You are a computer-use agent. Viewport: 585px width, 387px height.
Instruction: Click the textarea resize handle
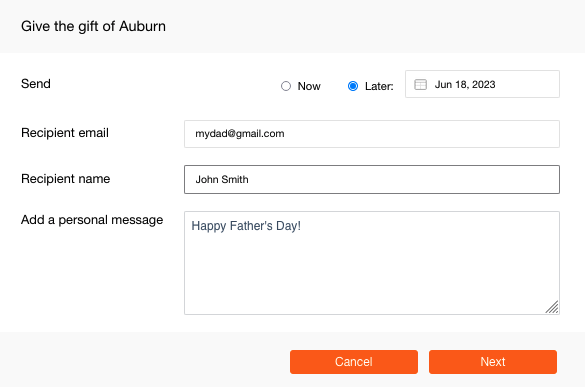[x=552, y=307]
